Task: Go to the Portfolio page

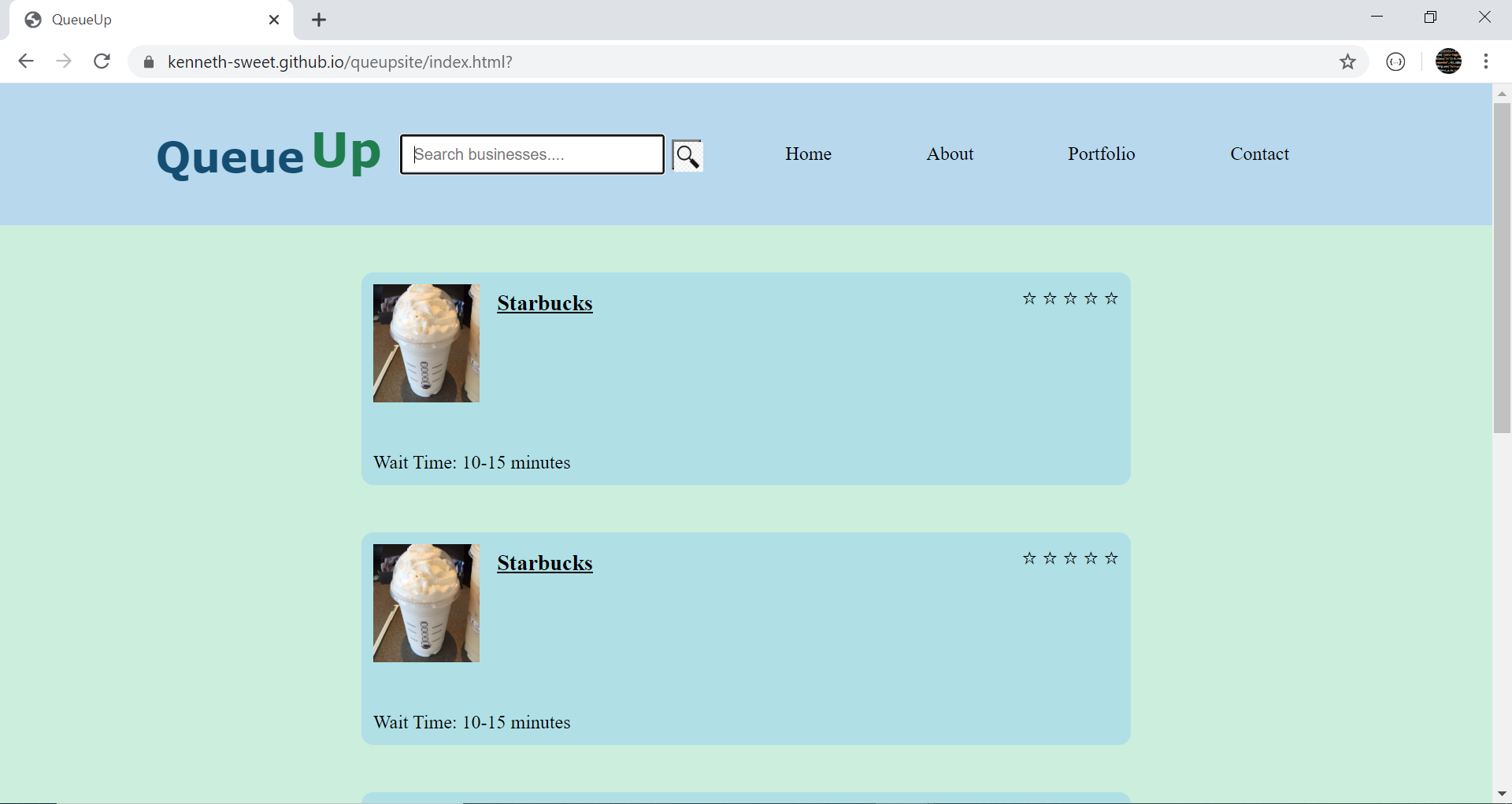Action: tap(1101, 154)
